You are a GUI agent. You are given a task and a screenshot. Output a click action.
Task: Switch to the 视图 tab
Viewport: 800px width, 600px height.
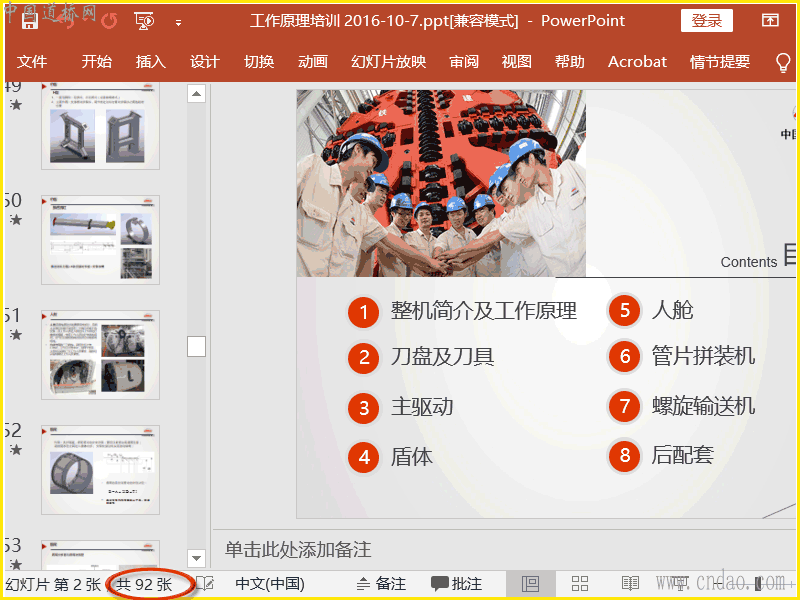tap(517, 62)
